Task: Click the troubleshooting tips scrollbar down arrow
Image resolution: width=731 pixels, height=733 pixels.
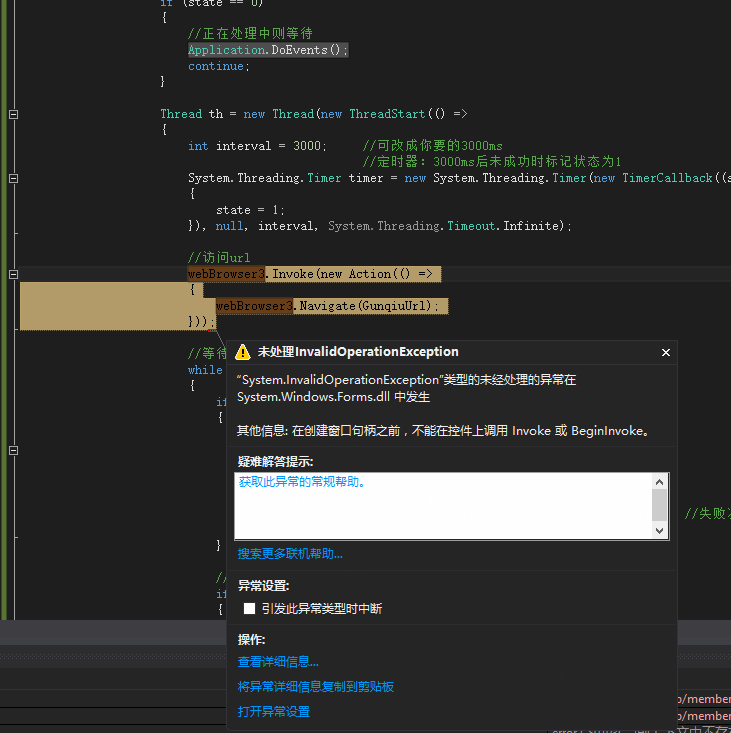Action: pos(659,531)
